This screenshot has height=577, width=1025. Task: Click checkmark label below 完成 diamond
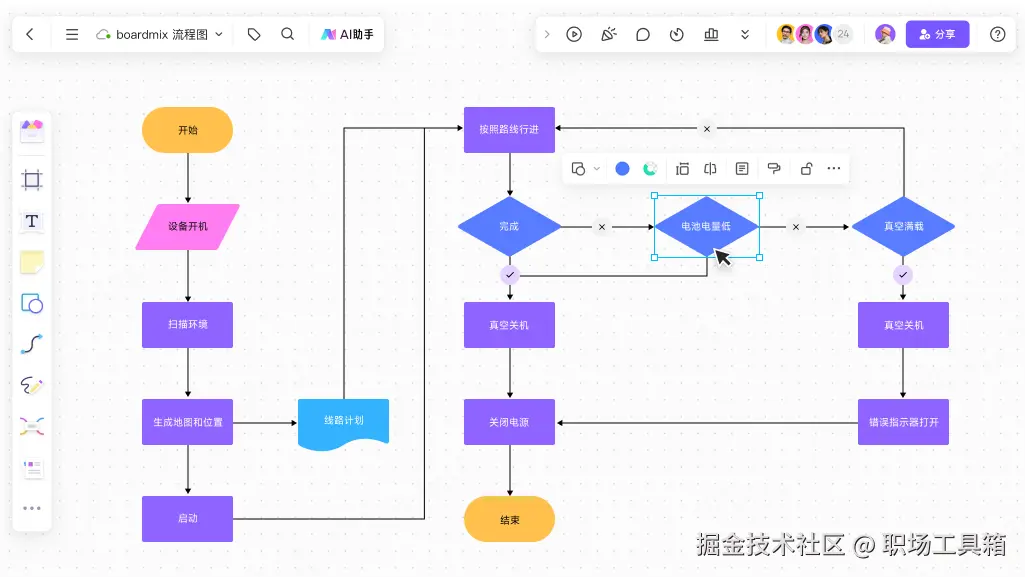click(510, 275)
